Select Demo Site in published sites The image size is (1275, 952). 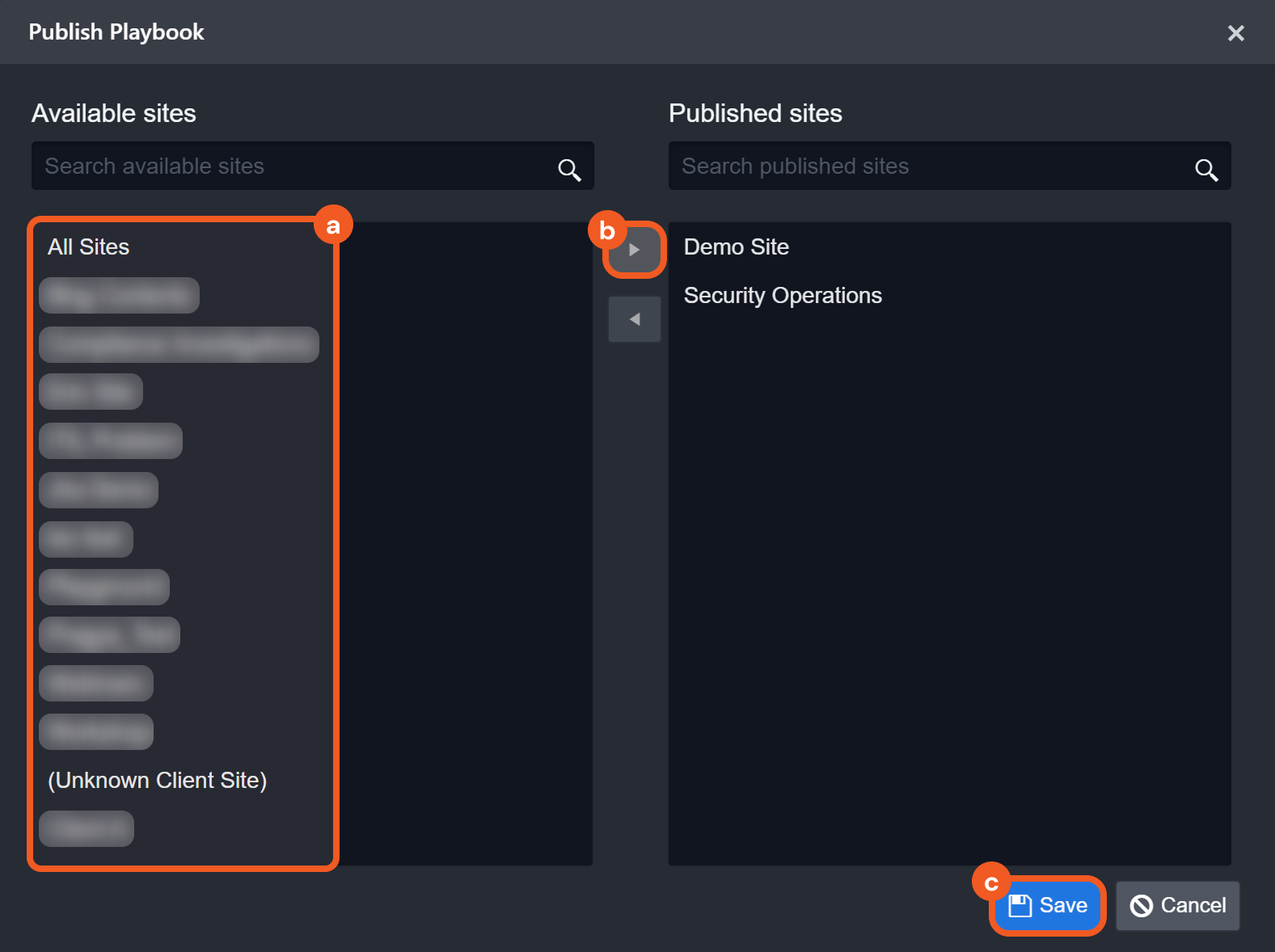[737, 247]
